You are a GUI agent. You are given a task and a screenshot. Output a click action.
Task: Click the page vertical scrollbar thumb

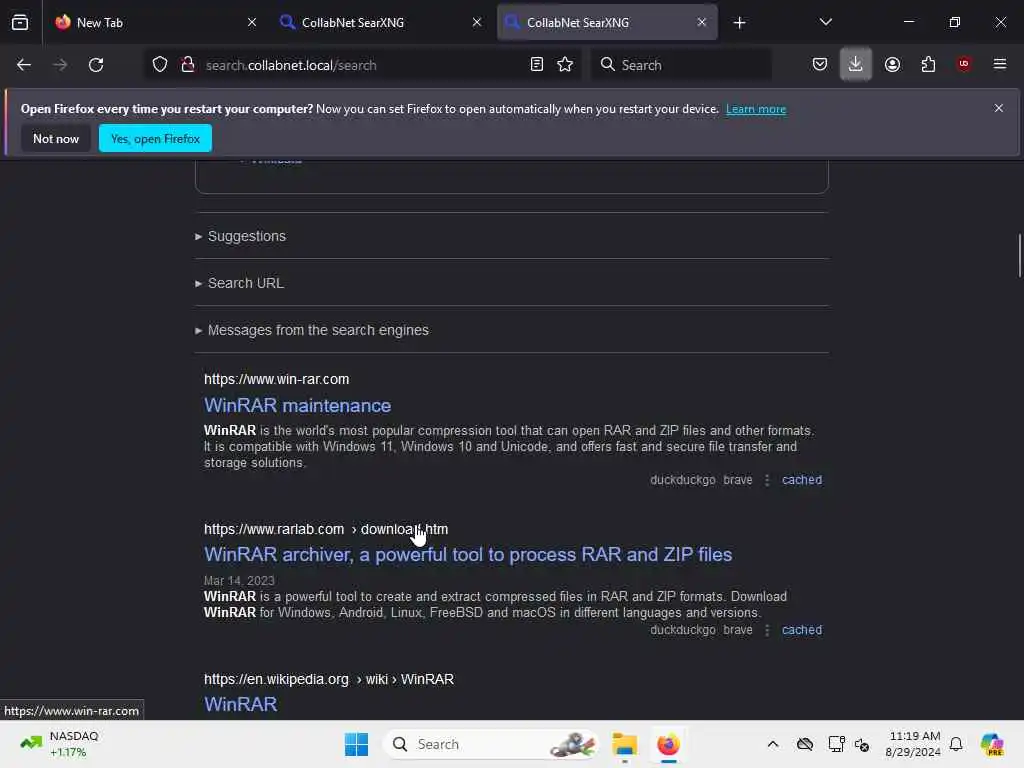point(1019,255)
